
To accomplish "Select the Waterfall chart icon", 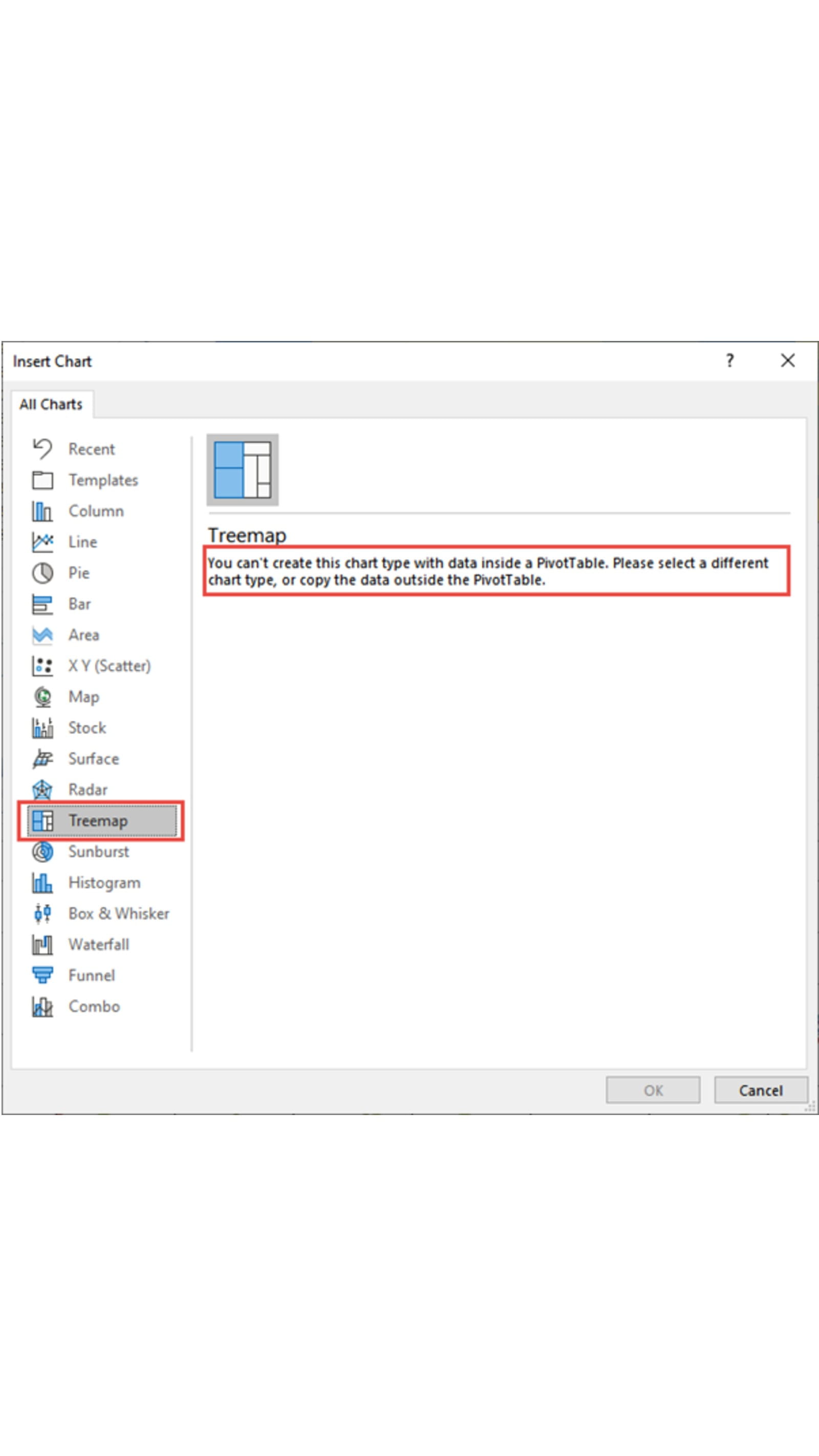I will click(42, 945).
